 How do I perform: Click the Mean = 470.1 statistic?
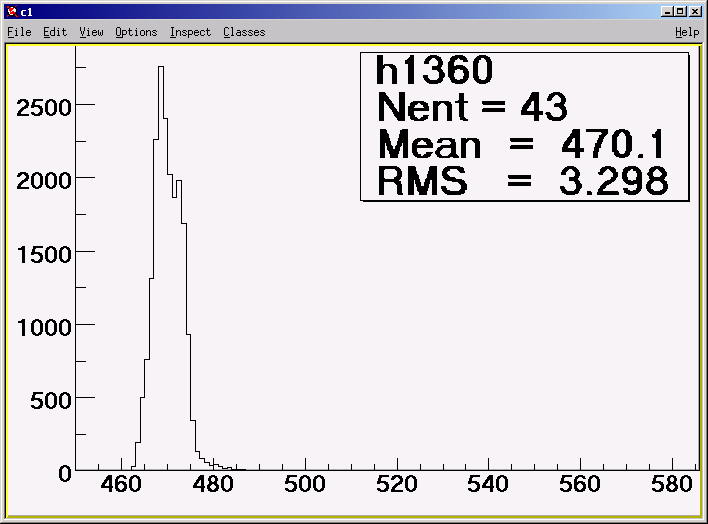pyautogui.click(x=522, y=144)
